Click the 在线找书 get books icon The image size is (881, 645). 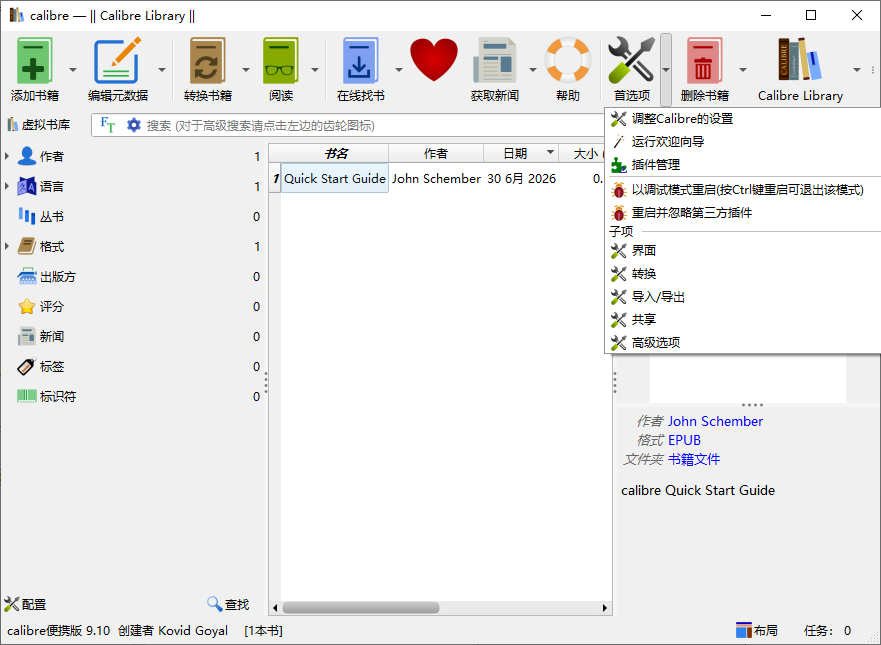coord(360,61)
